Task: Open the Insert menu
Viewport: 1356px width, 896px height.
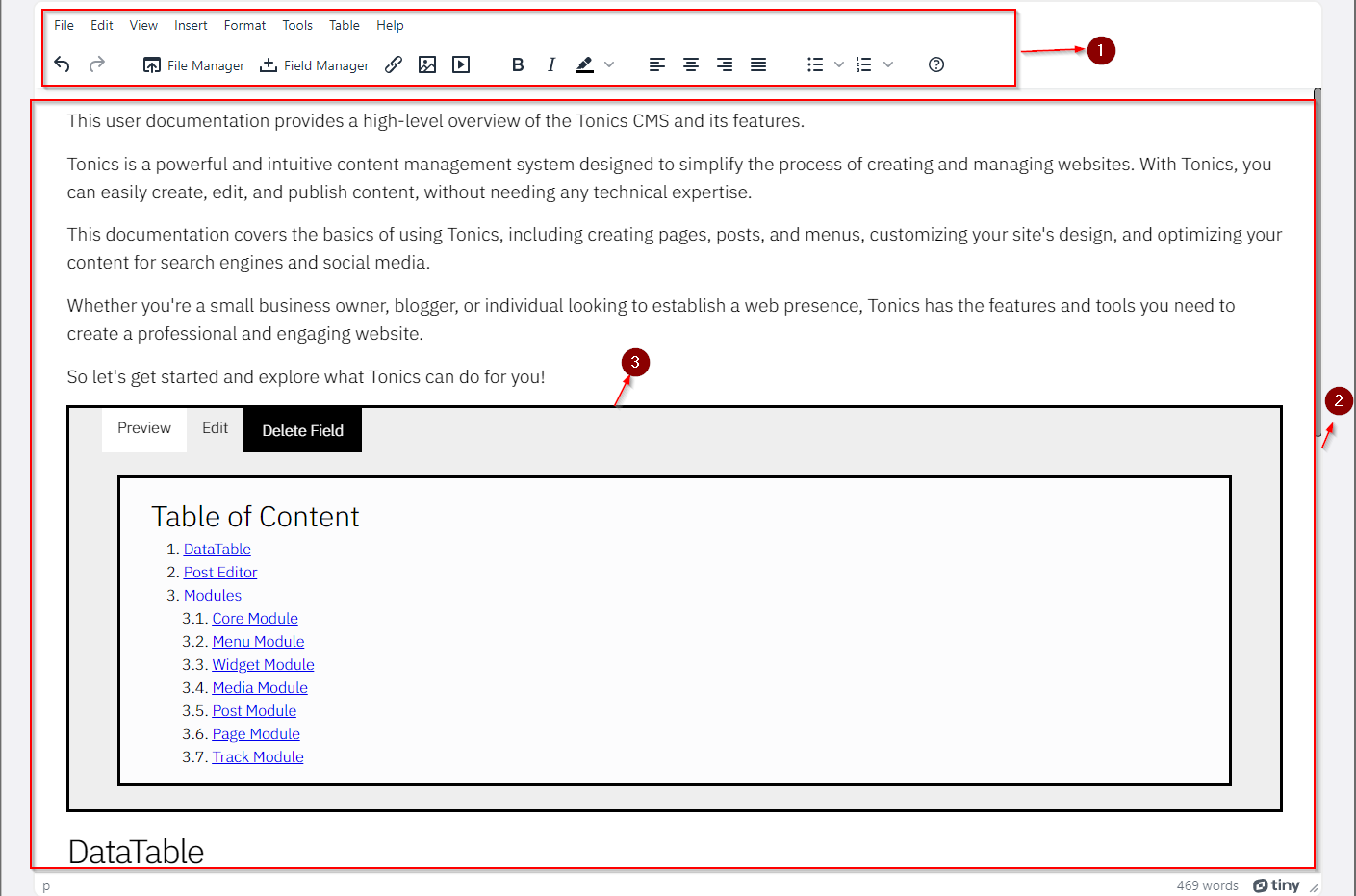Action: 191,25
